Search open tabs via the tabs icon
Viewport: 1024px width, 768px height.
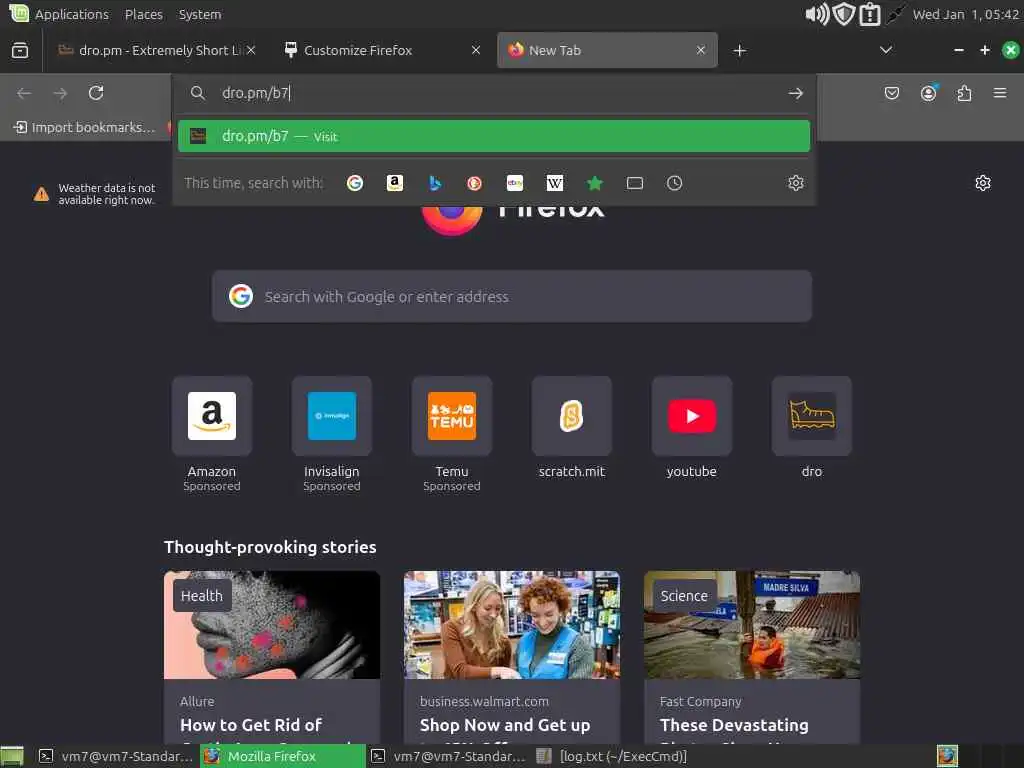pyautogui.click(x=635, y=184)
